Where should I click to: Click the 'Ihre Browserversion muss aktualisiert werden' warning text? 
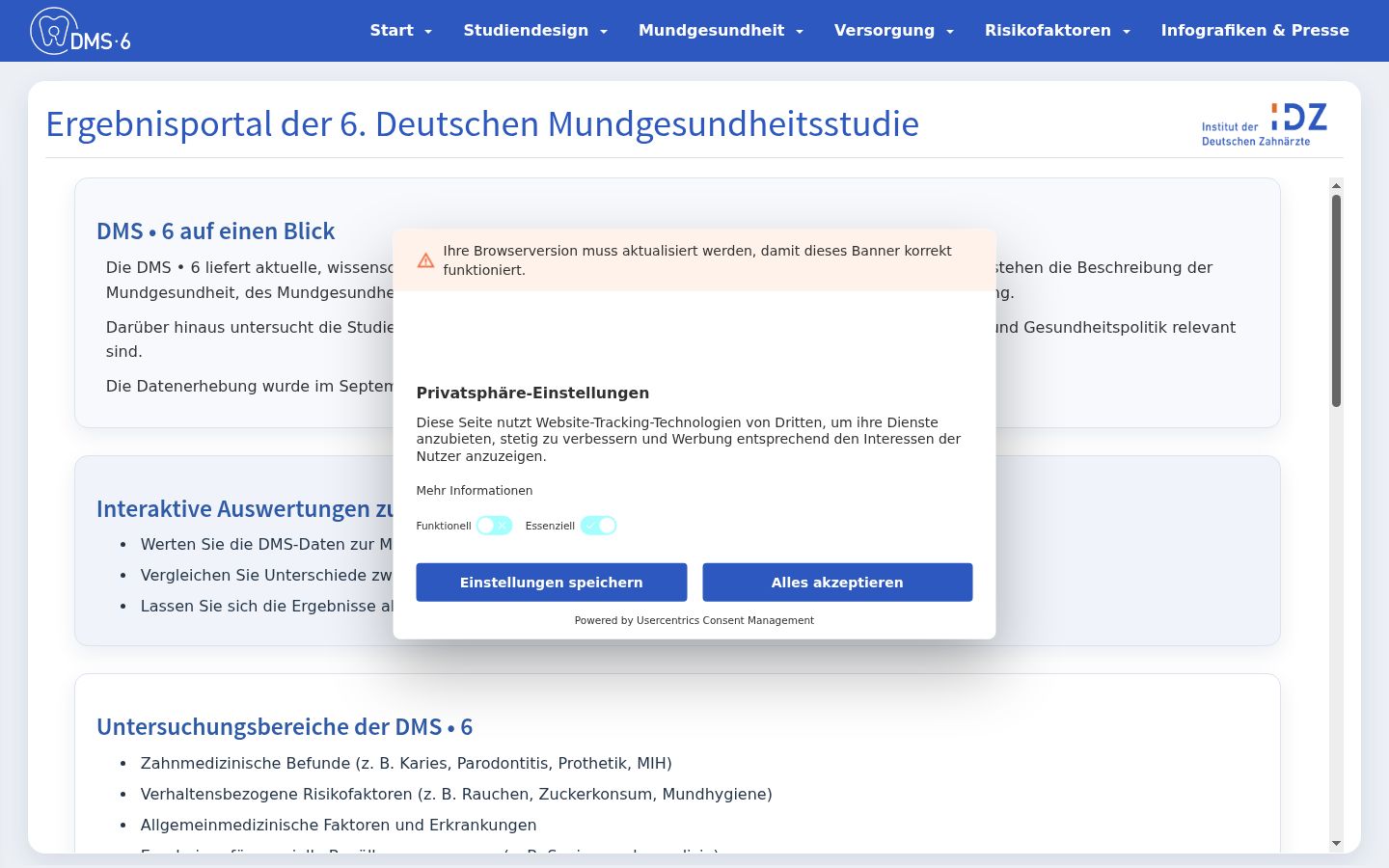pyautogui.click(x=697, y=260)
